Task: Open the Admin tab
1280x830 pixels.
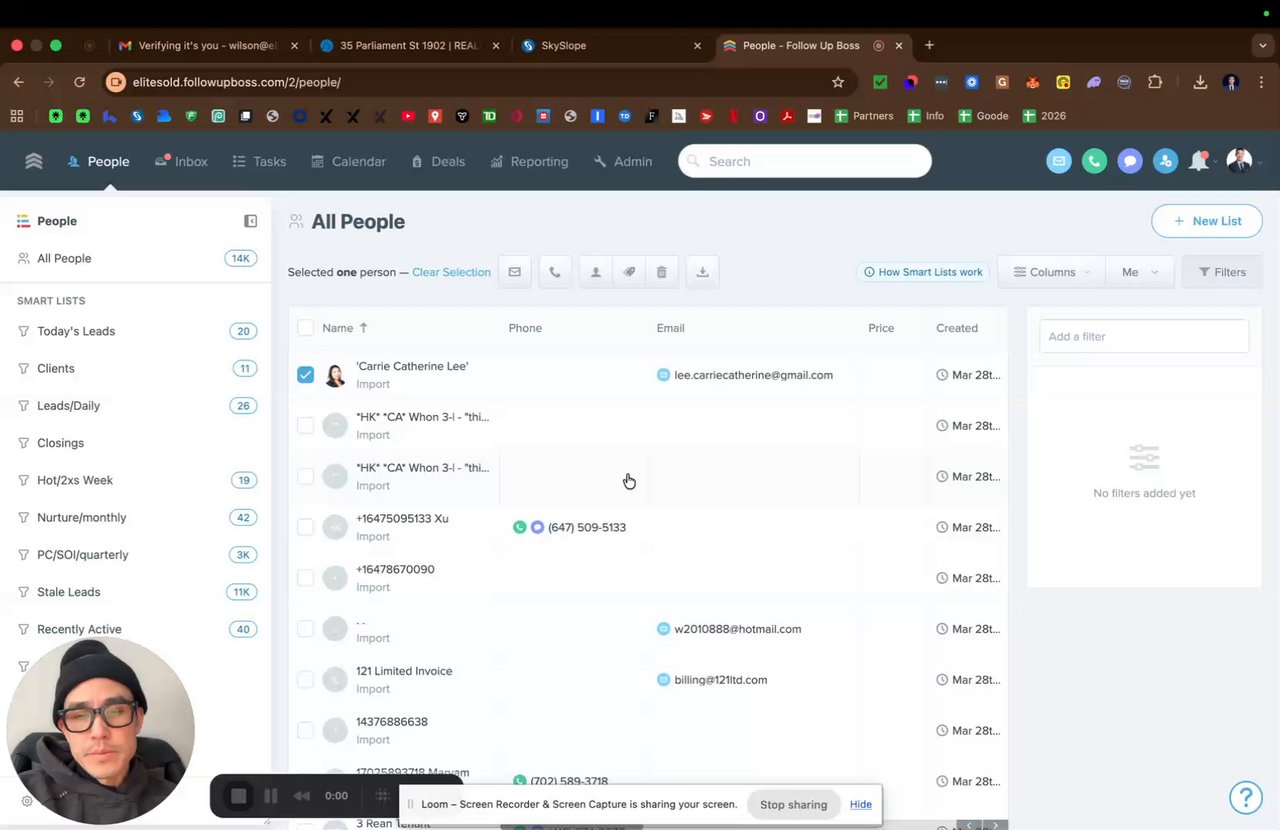Action: [623, 161]
